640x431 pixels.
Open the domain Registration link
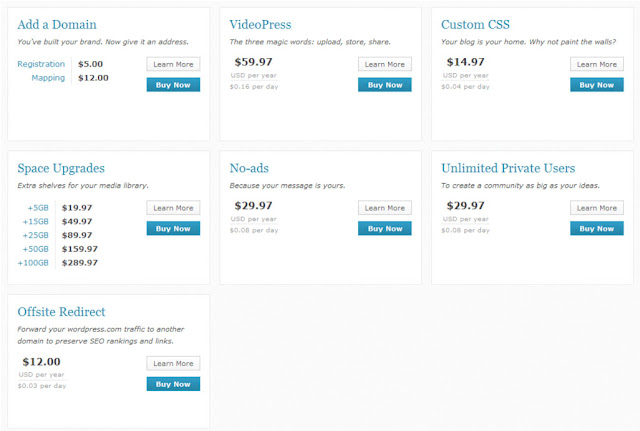tap(41, 64)
